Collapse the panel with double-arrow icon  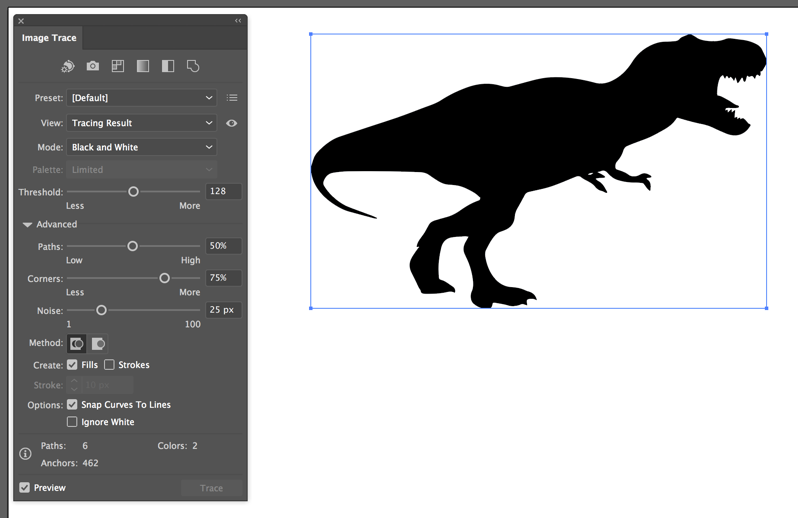238,21
